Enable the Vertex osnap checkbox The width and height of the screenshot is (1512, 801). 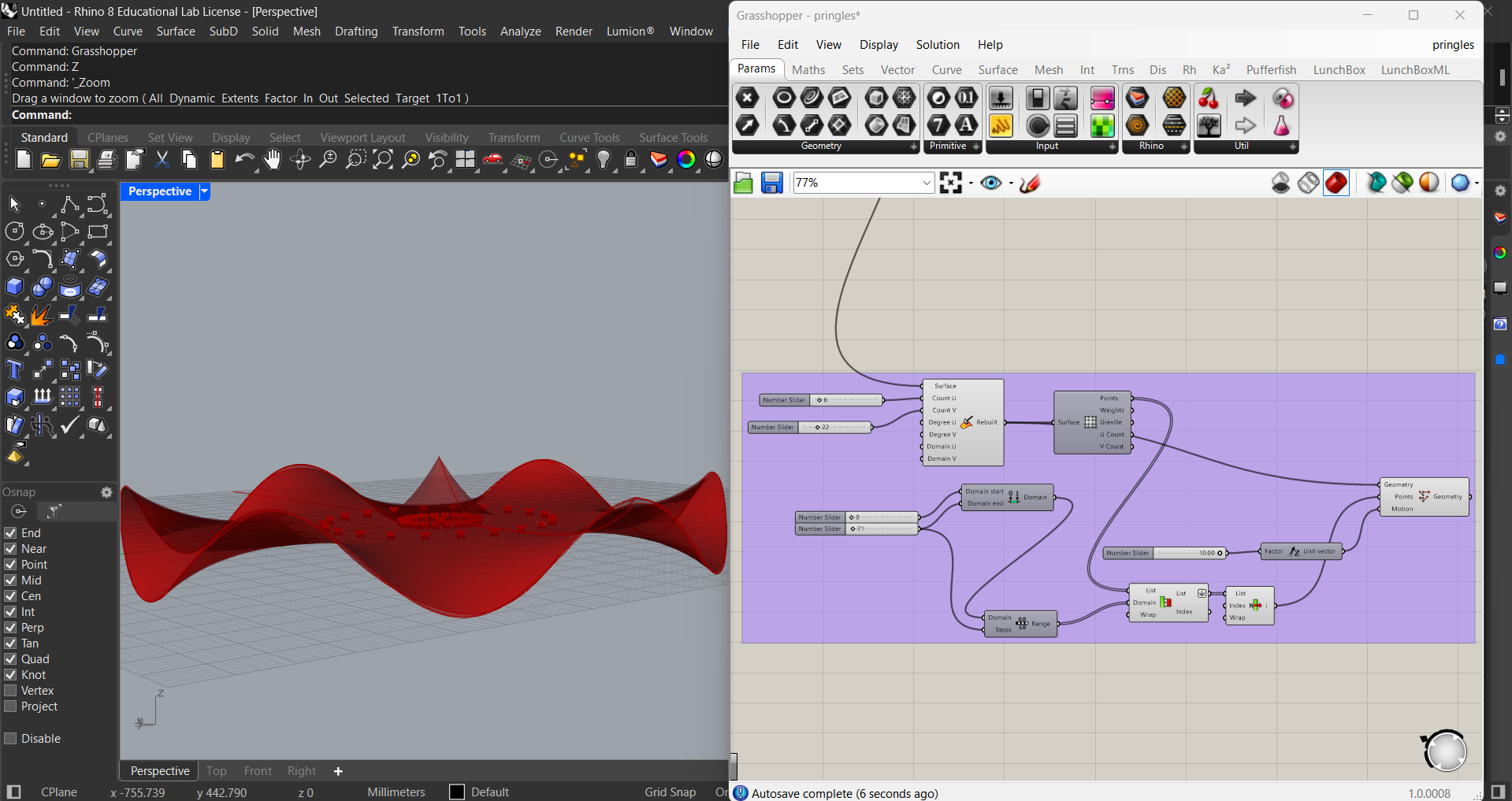pos(11,691)
